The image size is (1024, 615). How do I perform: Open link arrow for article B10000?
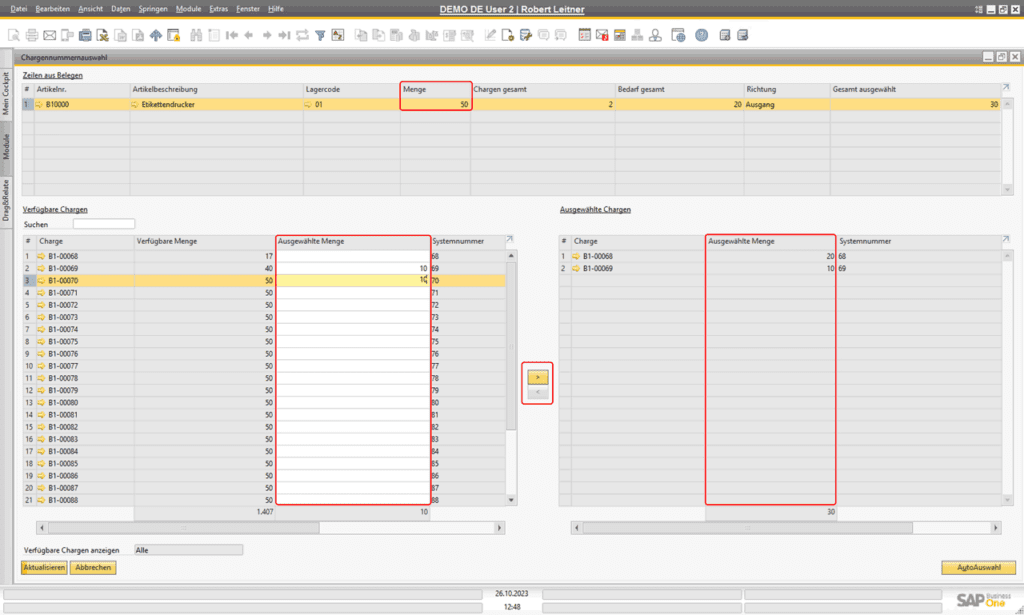39,104
